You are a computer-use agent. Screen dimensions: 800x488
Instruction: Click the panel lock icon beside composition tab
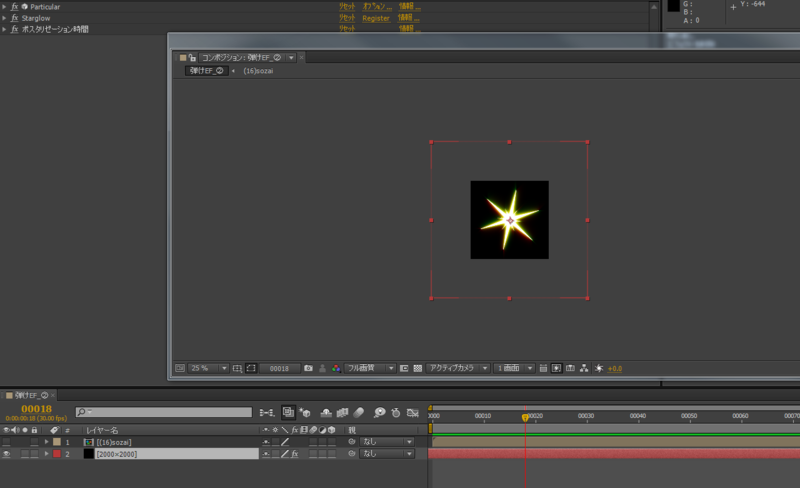tap(192, 58)
